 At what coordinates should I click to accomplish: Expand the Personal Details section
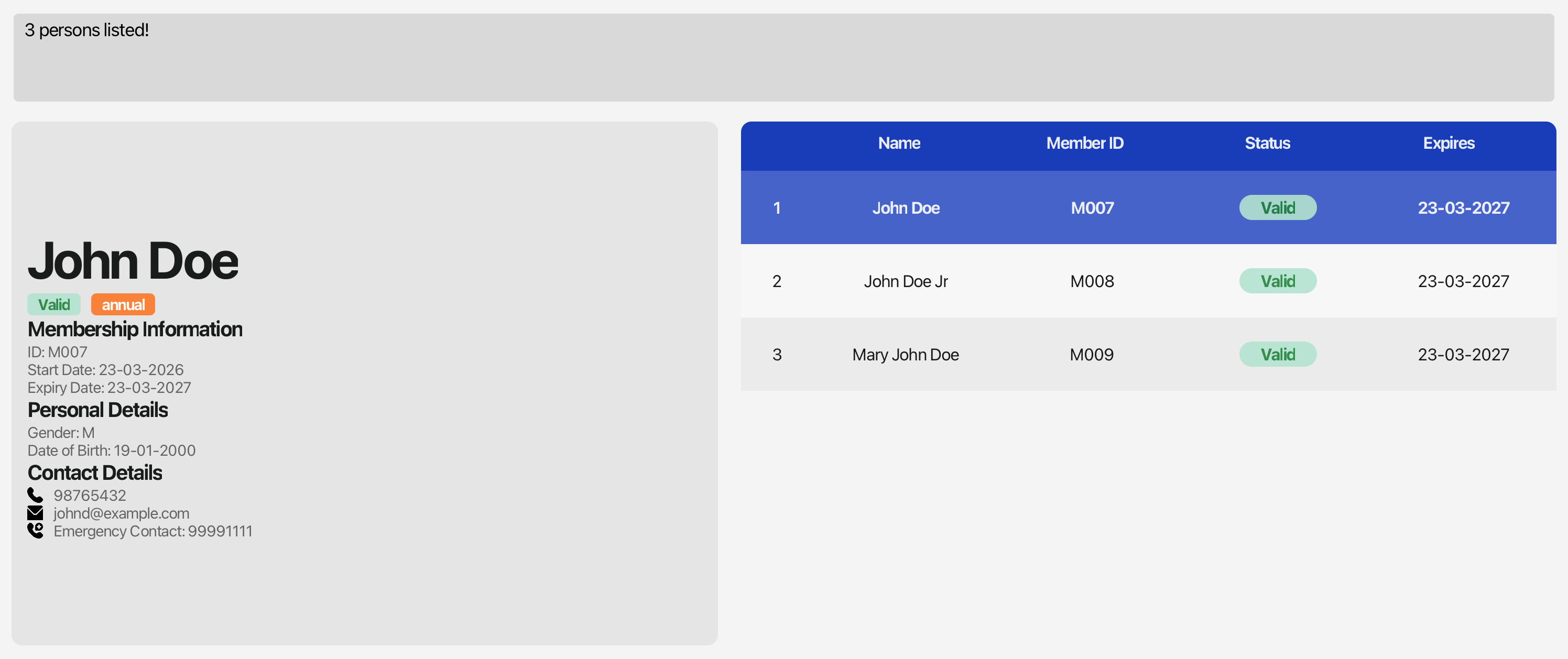point(97,410)
